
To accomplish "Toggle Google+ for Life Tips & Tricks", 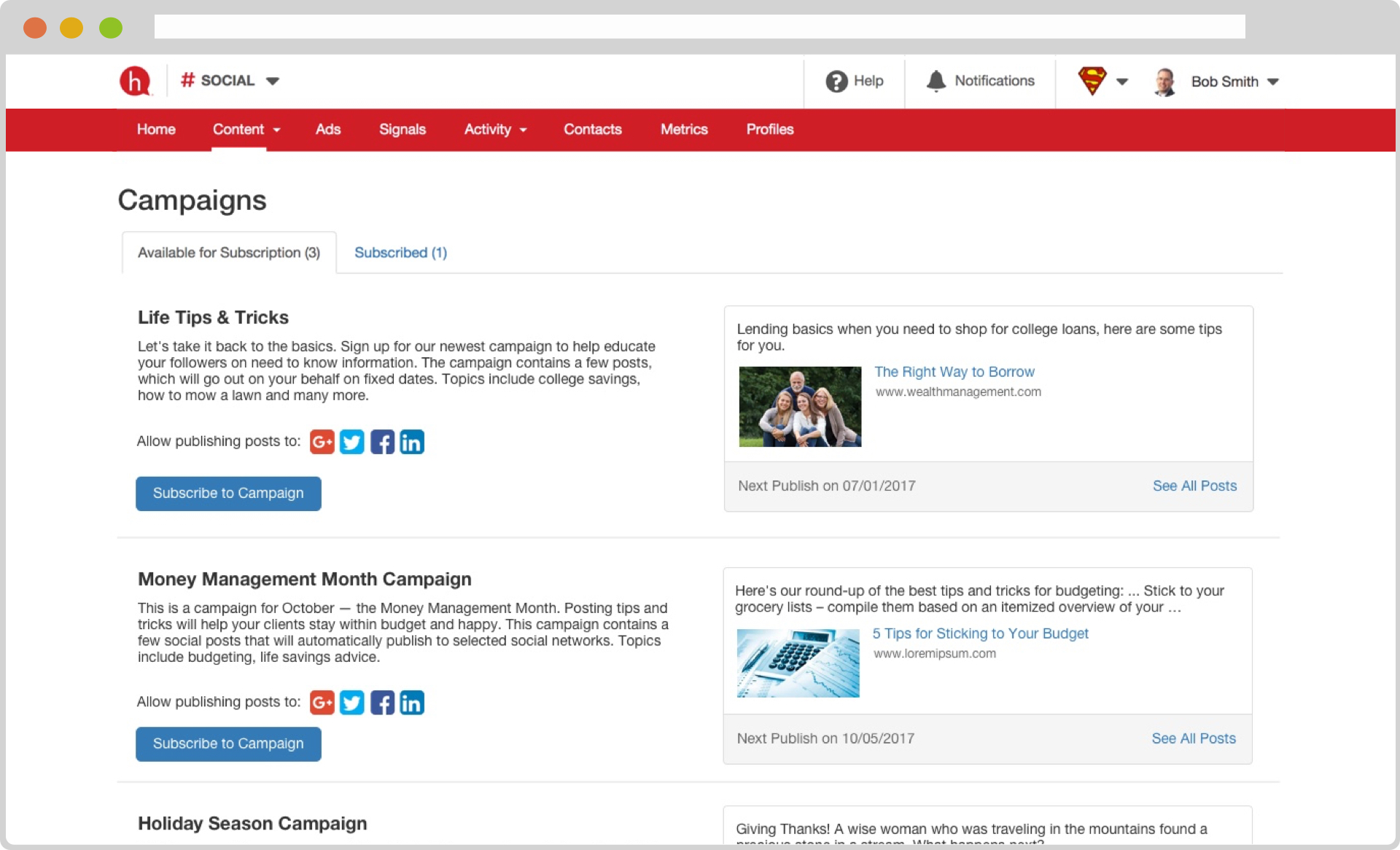I will [x=322, y=442].
